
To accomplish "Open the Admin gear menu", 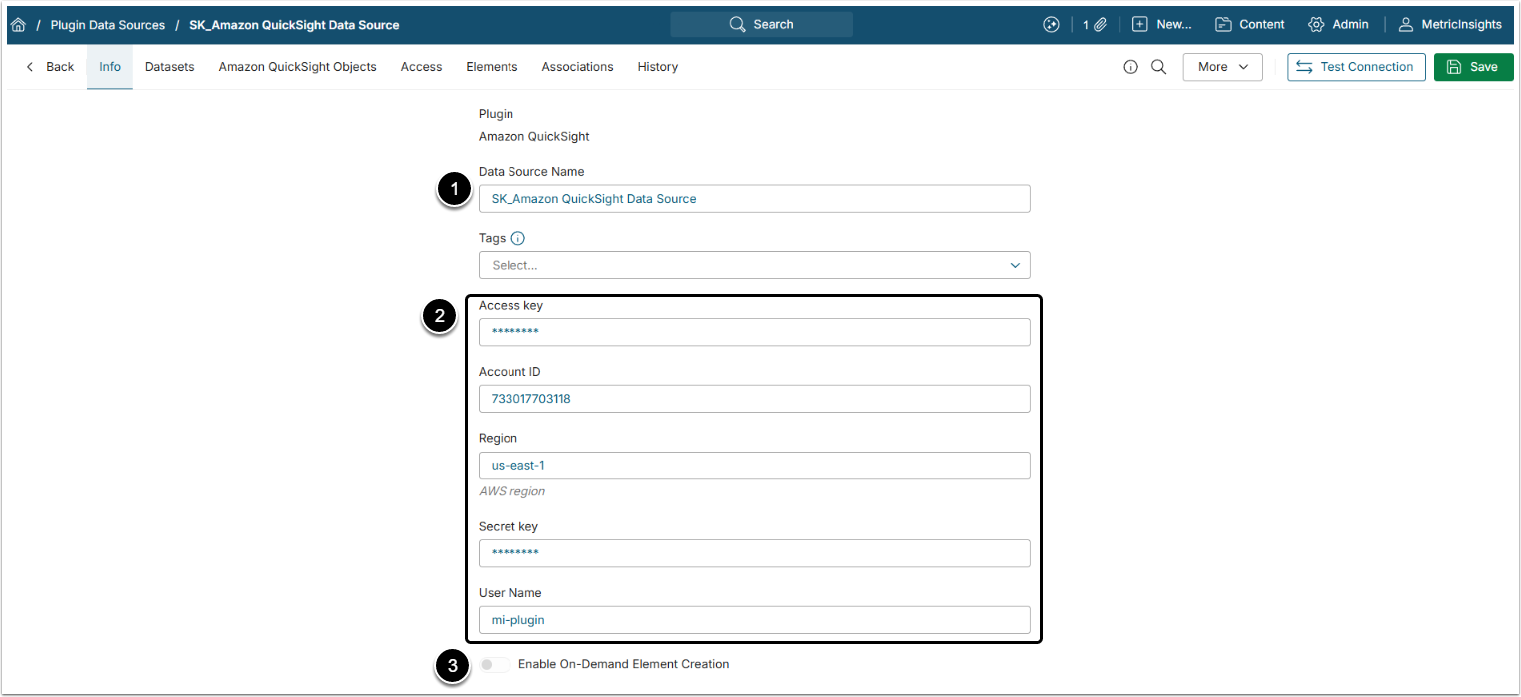I will click(1338, 25).
